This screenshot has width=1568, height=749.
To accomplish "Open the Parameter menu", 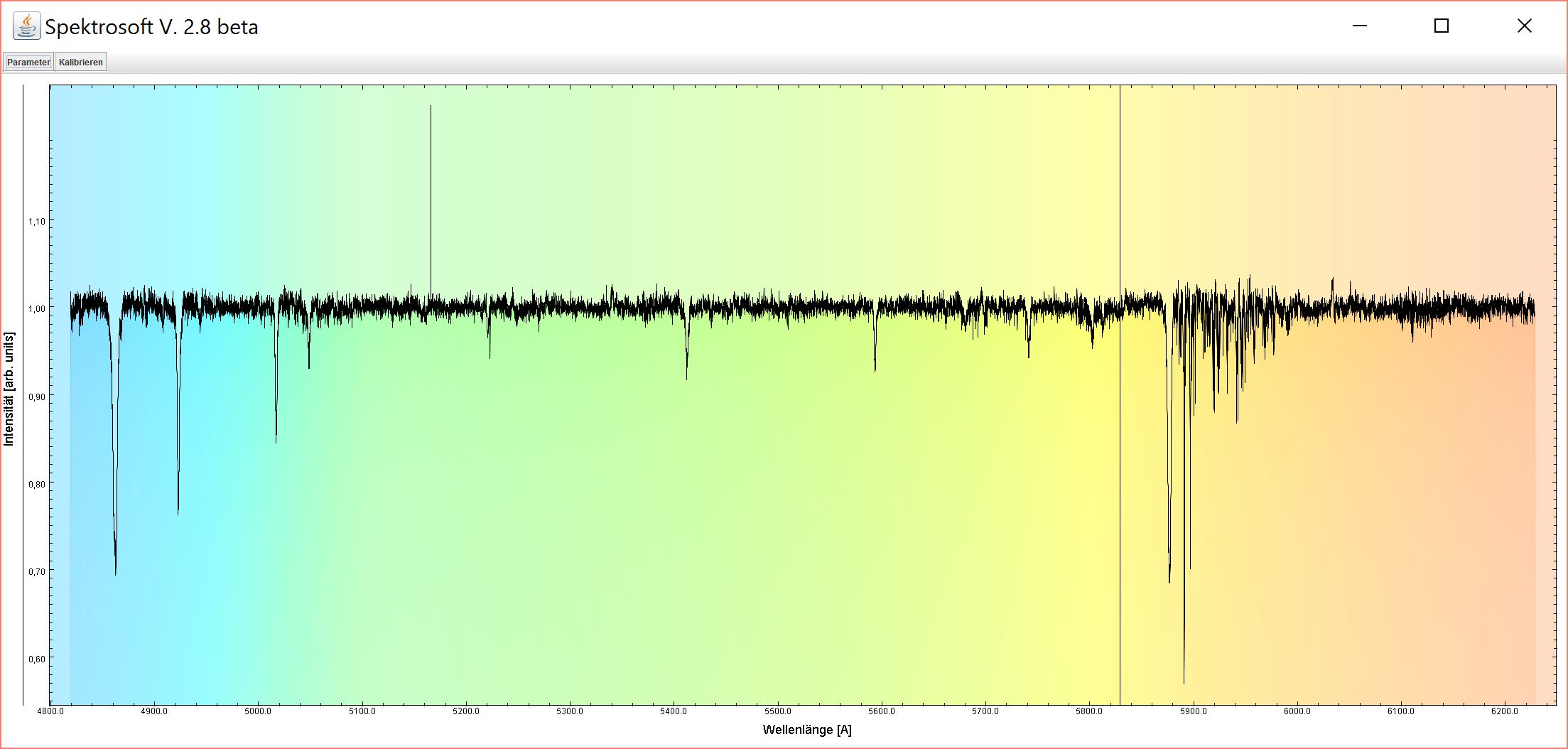I will pos(28,63).
